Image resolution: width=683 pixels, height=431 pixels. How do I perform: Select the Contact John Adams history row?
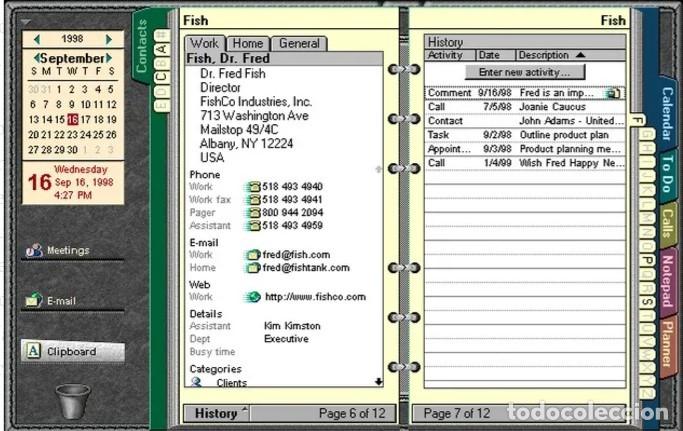525,121
